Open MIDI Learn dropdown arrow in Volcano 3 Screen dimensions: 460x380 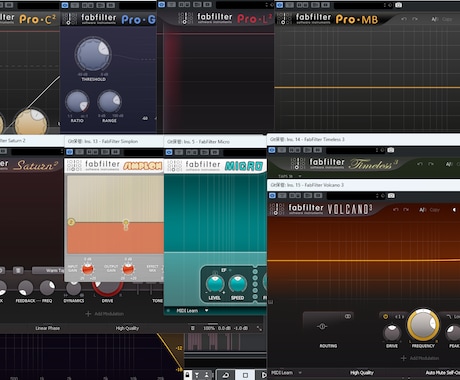[300, 372]
